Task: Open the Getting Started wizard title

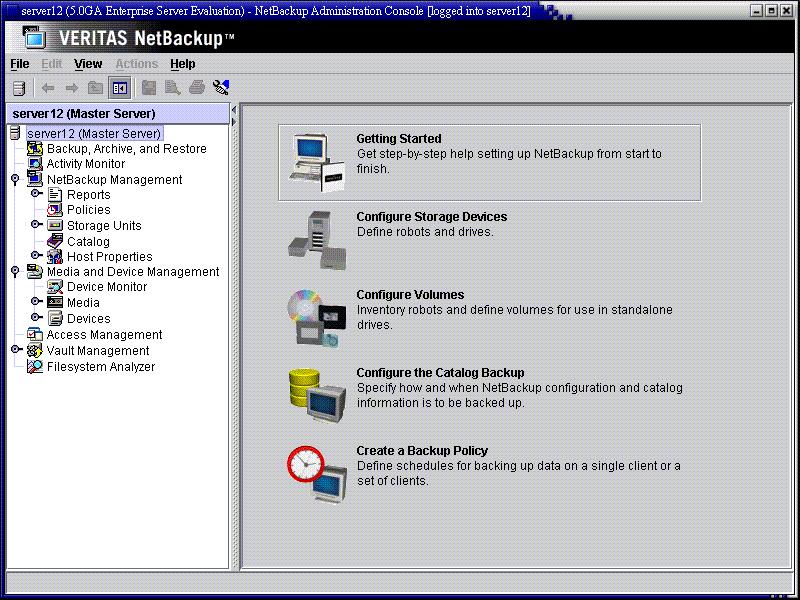Action: pyautogui.click(x=399, y=139)
